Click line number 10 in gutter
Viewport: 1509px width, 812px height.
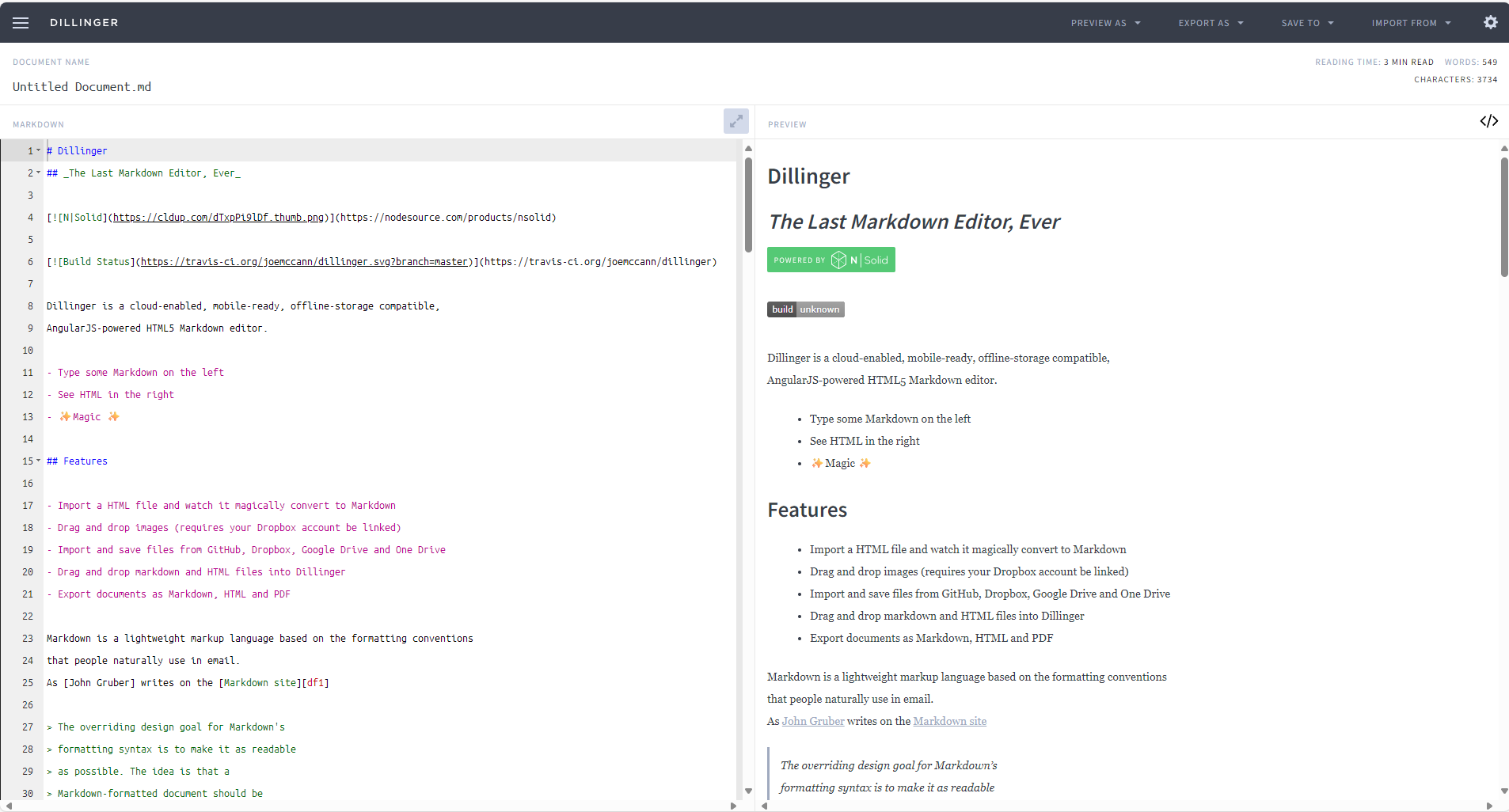[28, 350]
